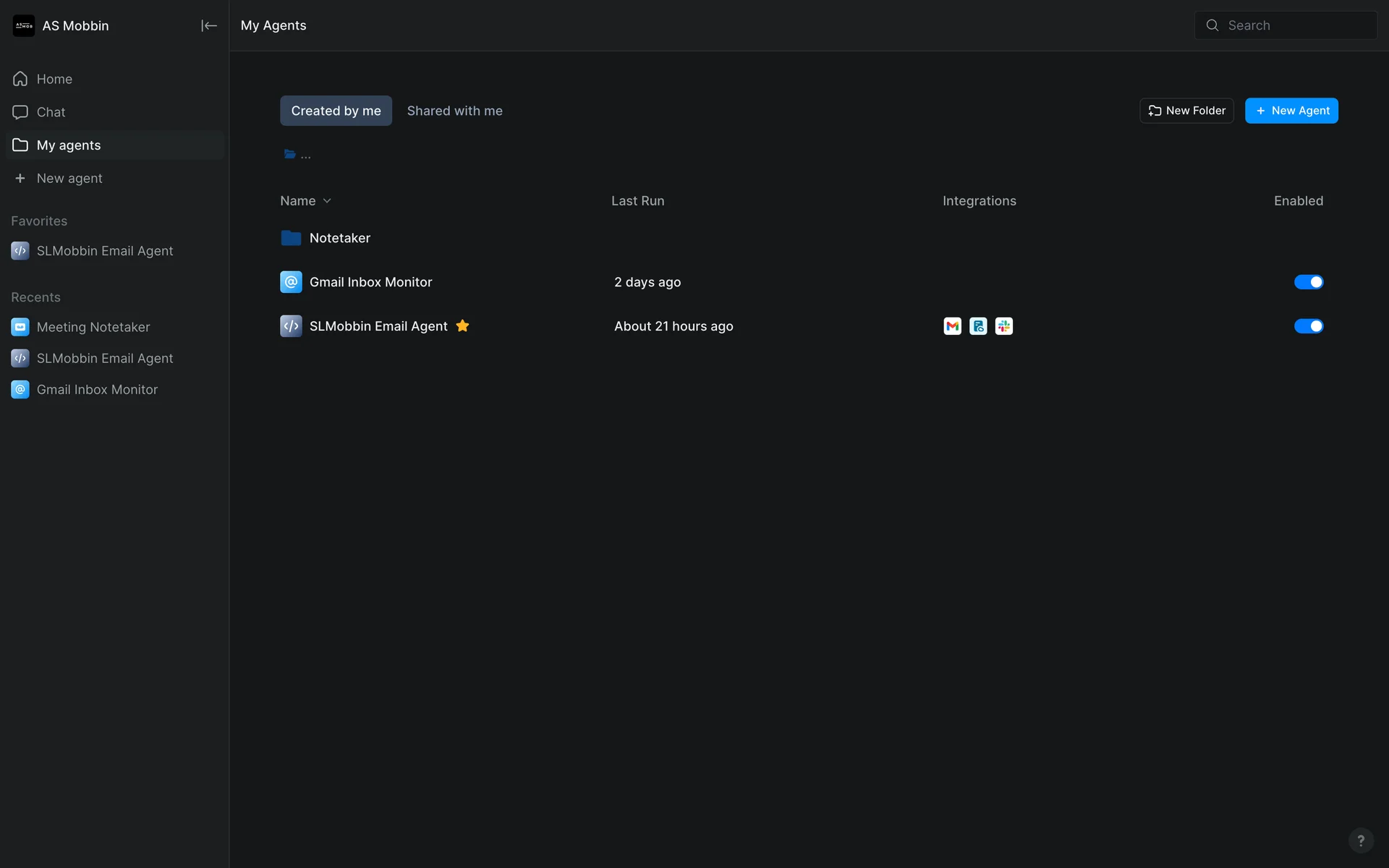
Task: Click the AS Mobbin workspace logo
Action: 24,26
